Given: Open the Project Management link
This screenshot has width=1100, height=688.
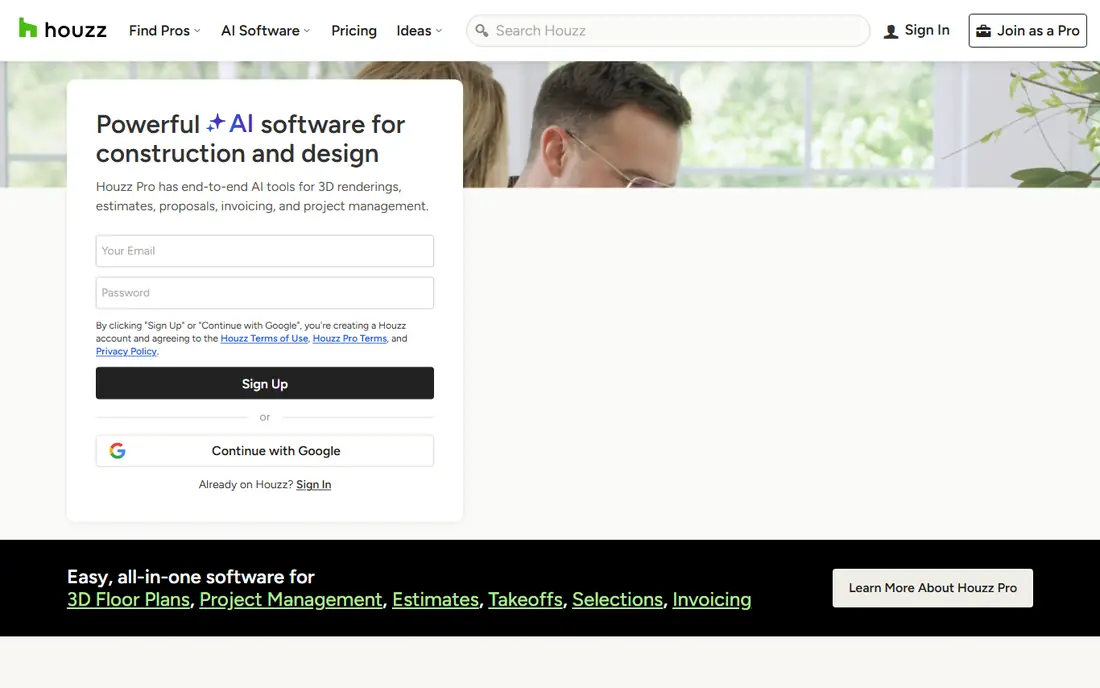Looking at the screenshot, I should point(290,600).
